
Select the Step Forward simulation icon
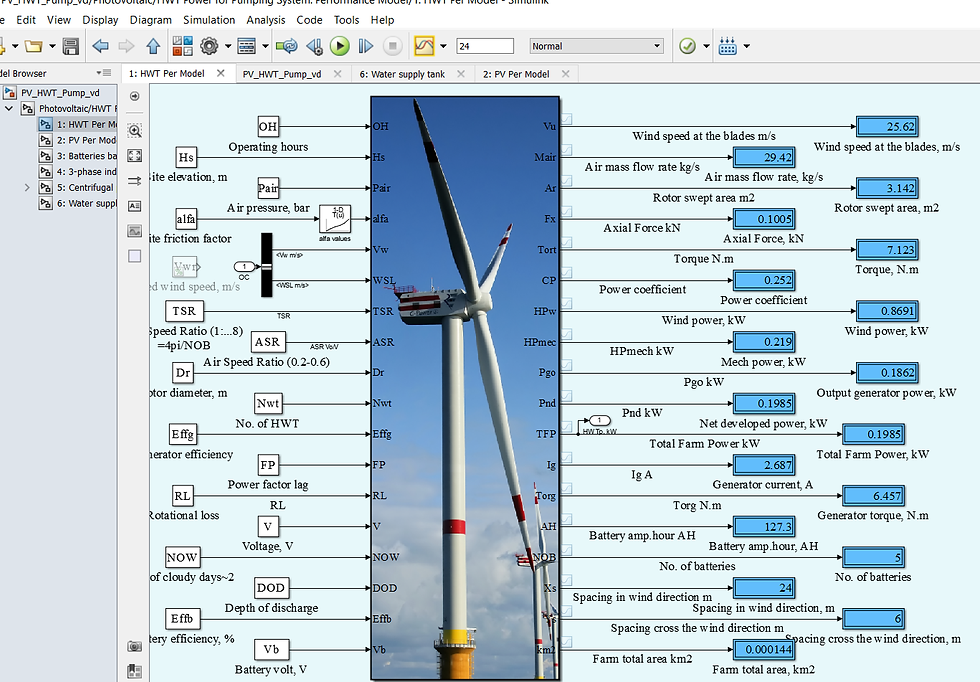pyautogui.click(x=366, y=45)
